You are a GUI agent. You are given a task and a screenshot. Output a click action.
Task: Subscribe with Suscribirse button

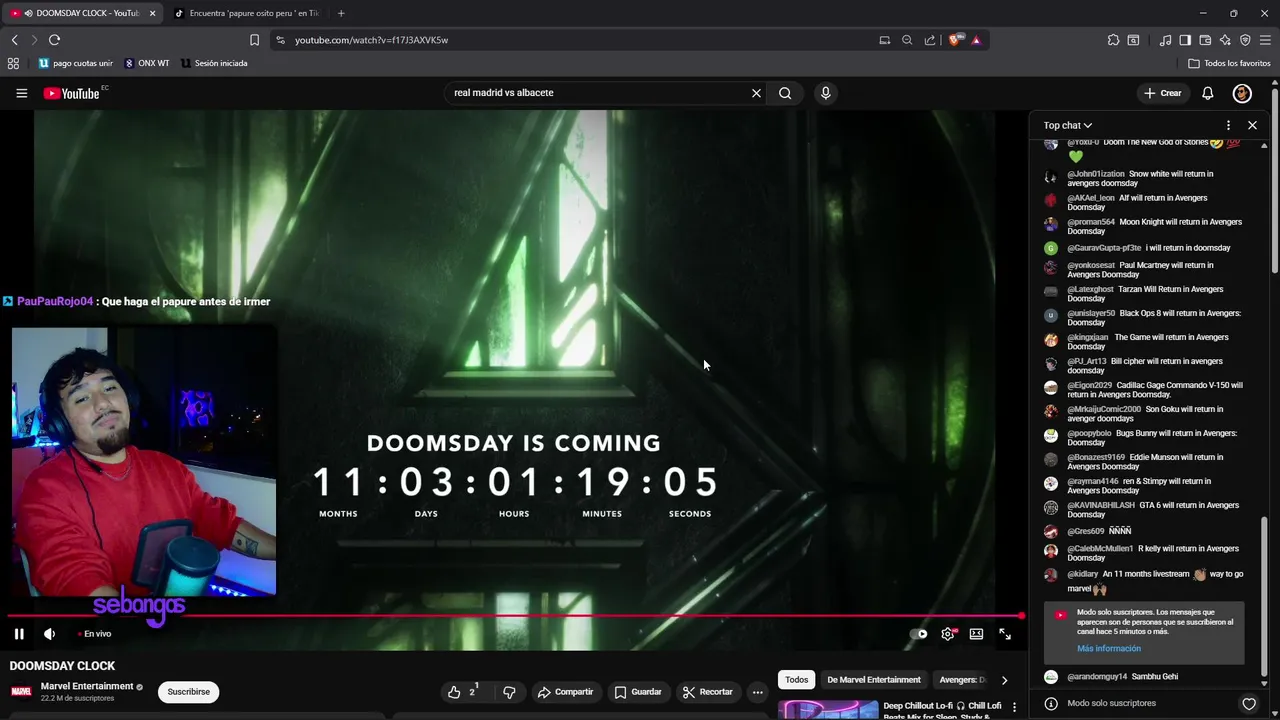pyautogui.click(x=189, y=692)
